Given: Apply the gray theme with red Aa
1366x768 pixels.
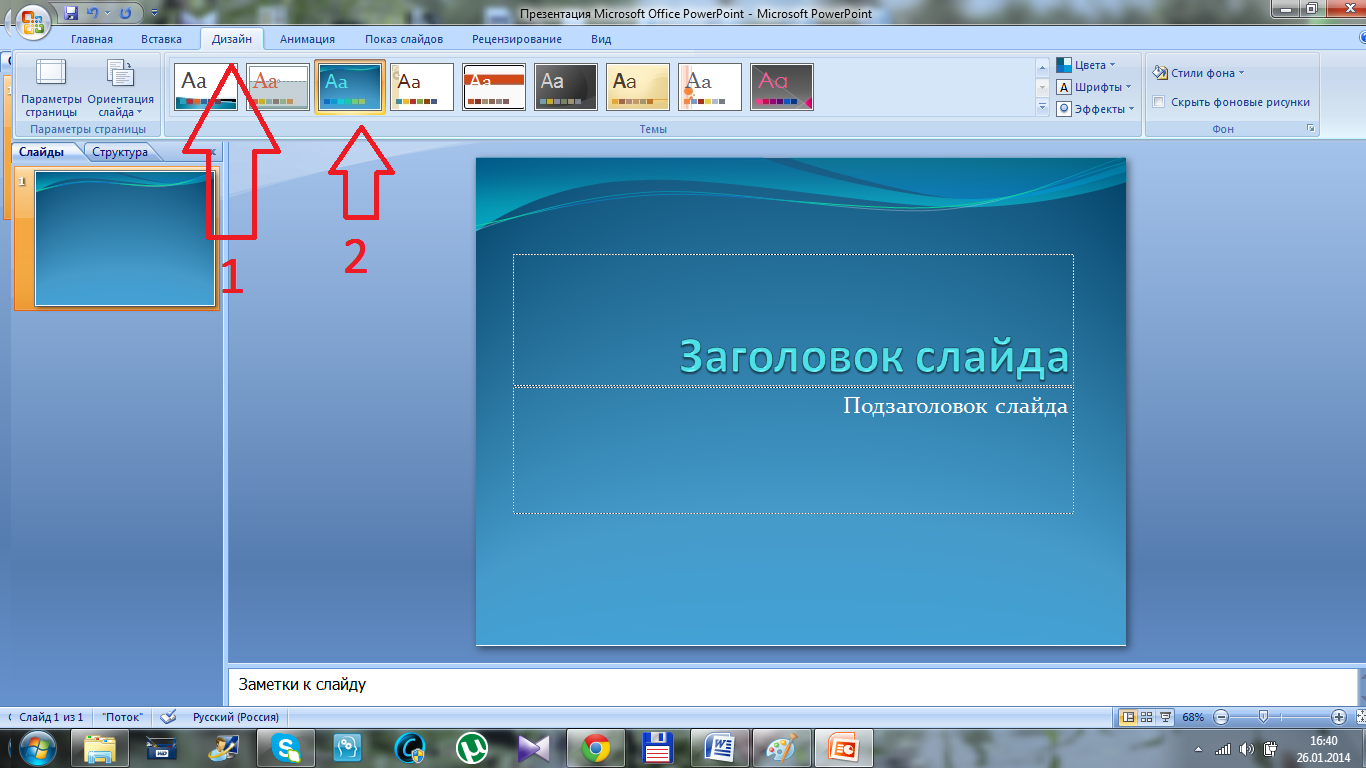Looking at the screenshot, I should [278, 87].
